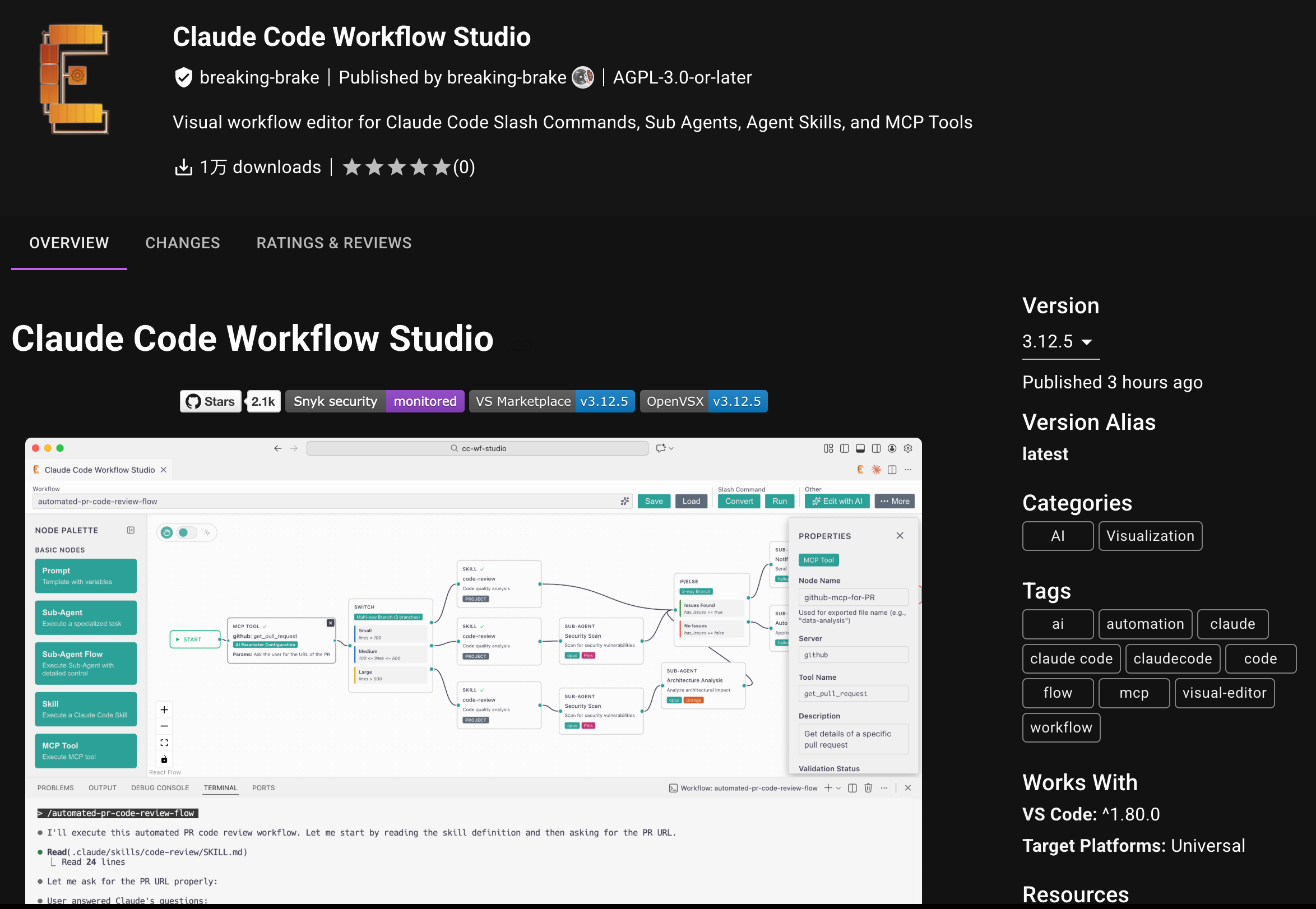1316x909 pixels.
Task: Click the sparkle icon beside the workflow name field
Action: click(x=625, y=501)
